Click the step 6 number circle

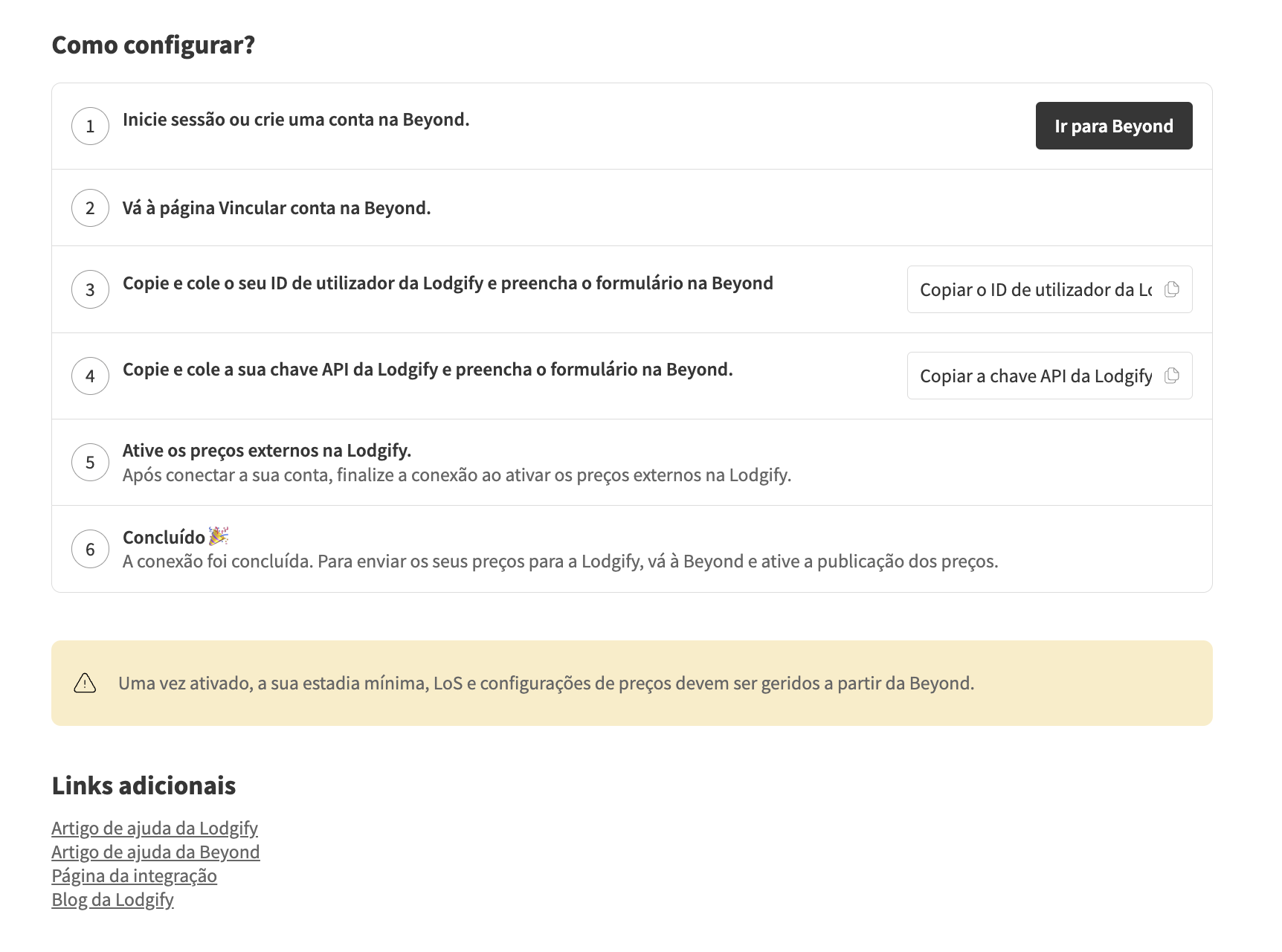90,550
